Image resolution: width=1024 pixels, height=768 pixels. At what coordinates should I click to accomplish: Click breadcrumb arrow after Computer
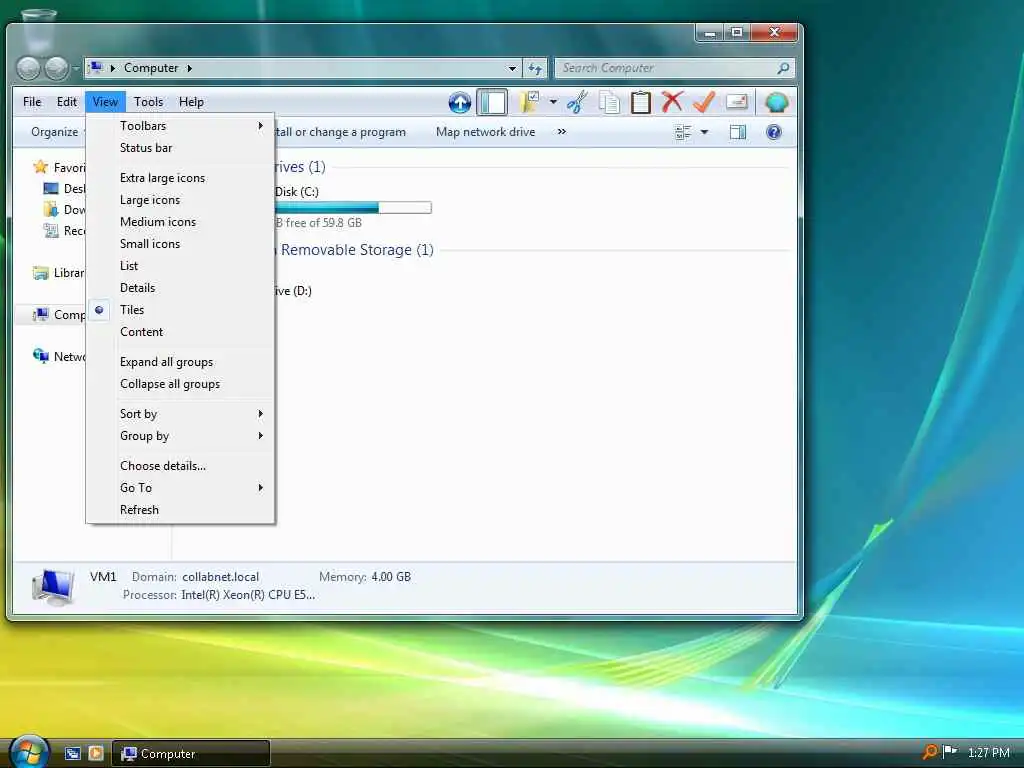tap(189, 68)
